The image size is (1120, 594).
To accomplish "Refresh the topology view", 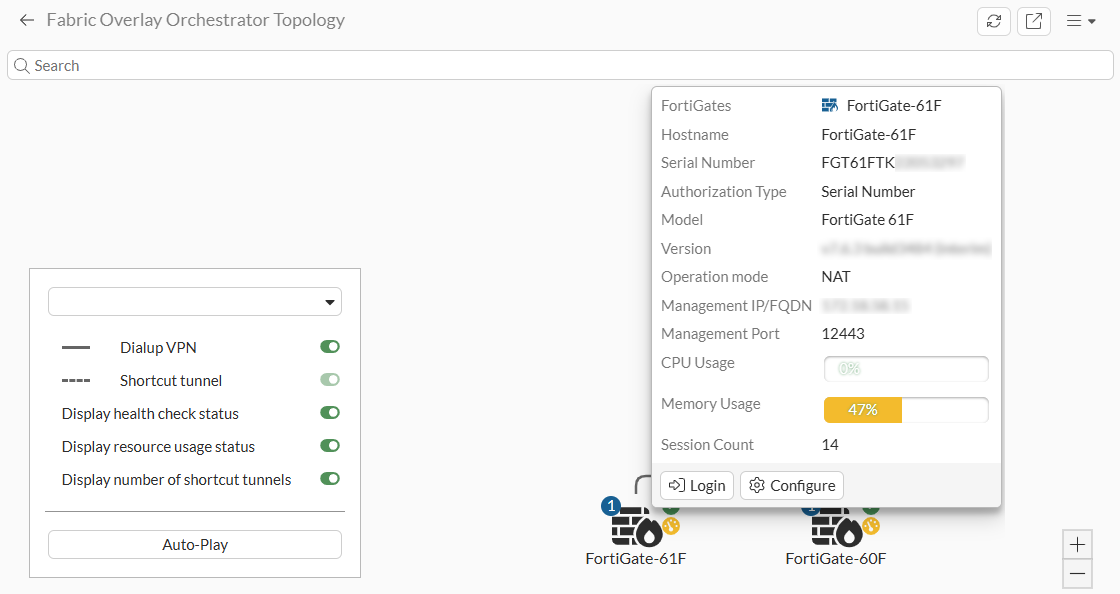I will pyautogui.click(x=993, y=21).
